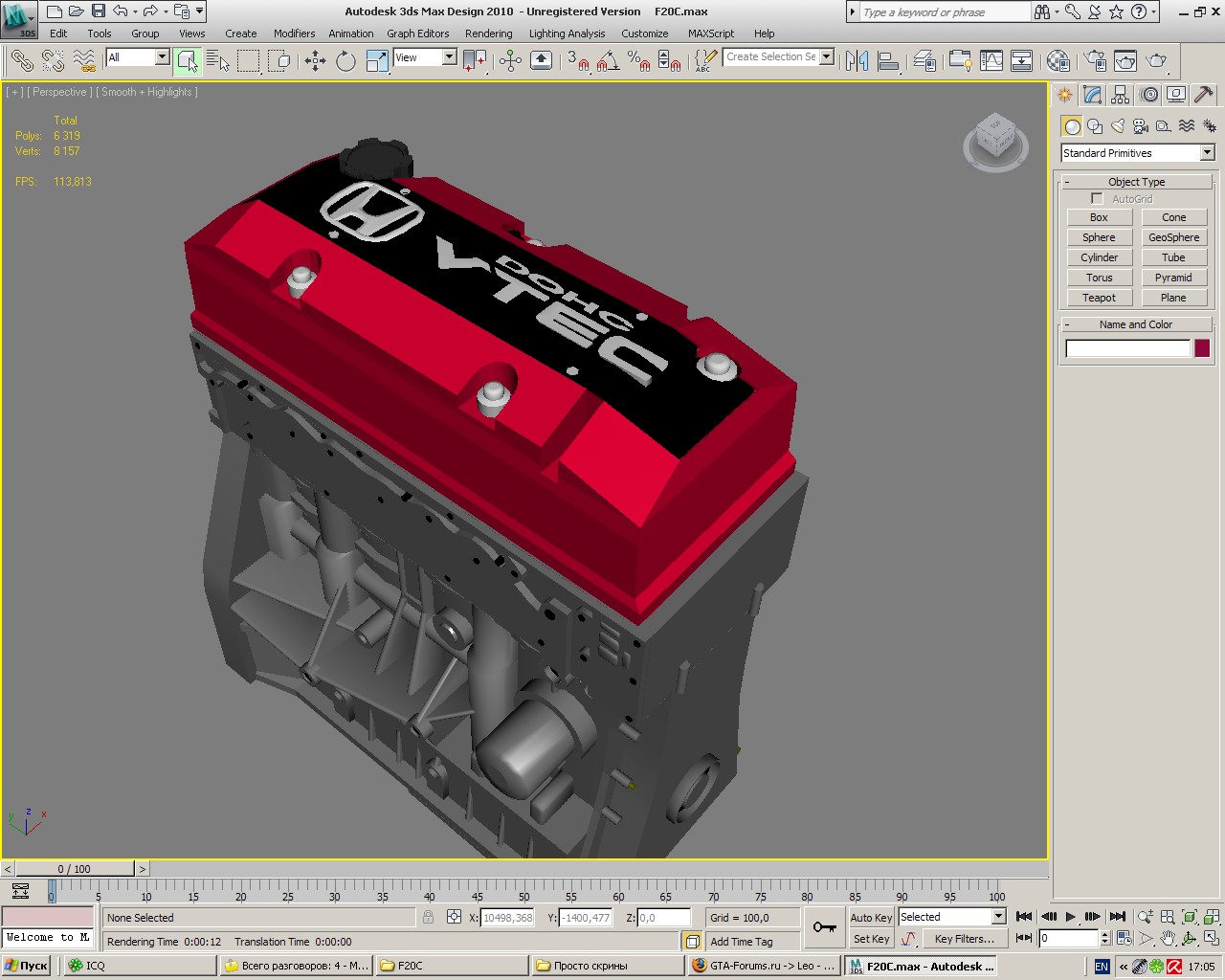Viewport: 1225px width, 980px height.
Task: Open the Rendering menu
Action: 488,33
